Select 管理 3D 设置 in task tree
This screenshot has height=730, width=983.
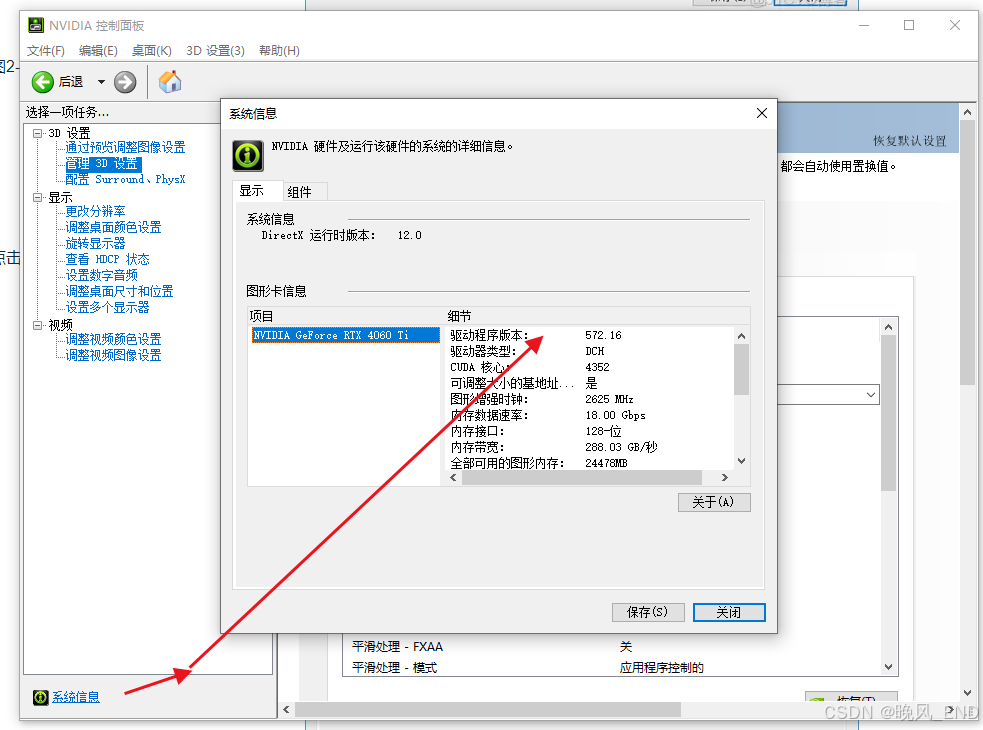pyautogui.click(x=104, y=164)
